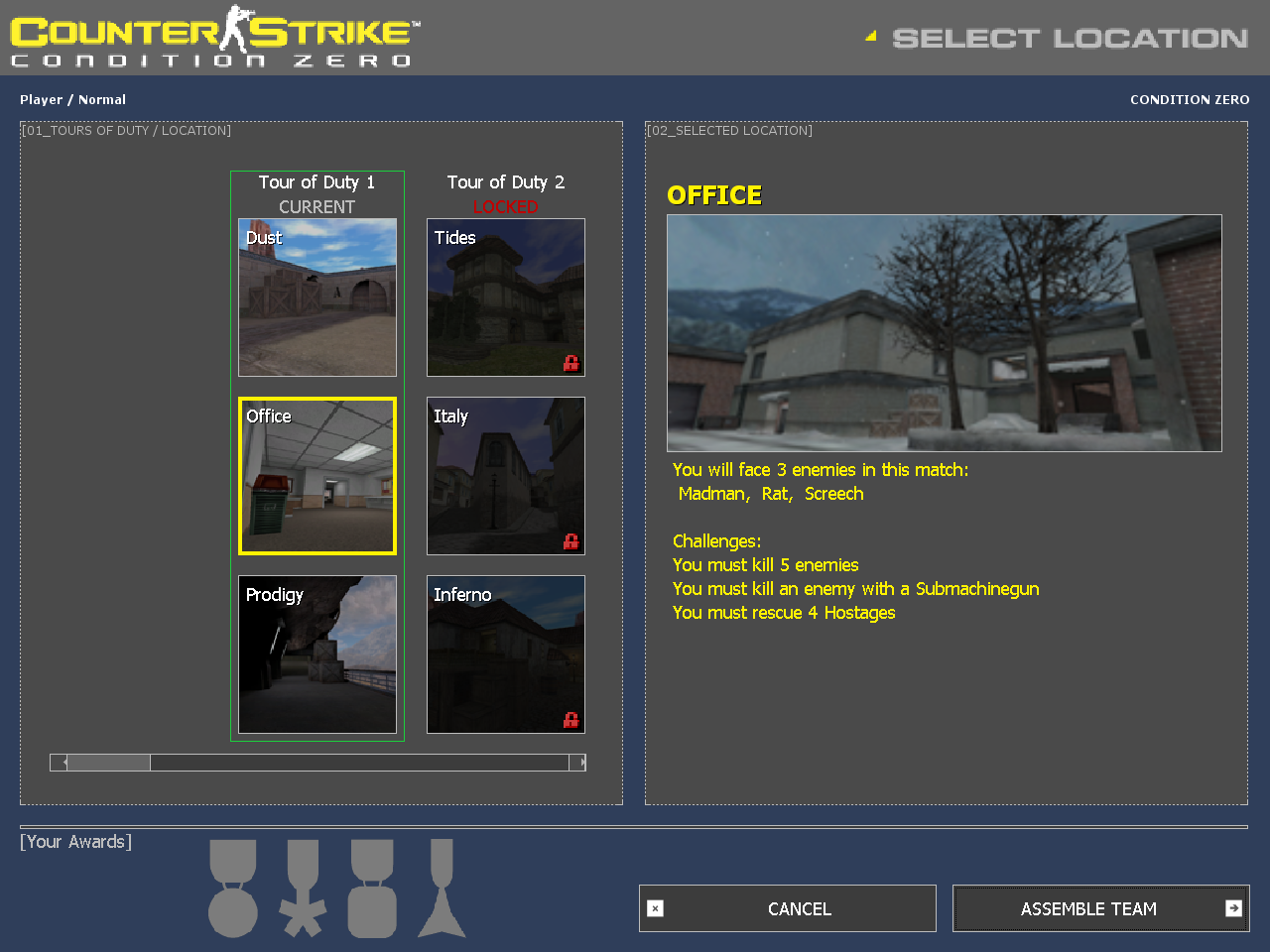Click the "[Your Awards]" label
The height and width of the screenshot is (952, 1270).
(75, 842)
